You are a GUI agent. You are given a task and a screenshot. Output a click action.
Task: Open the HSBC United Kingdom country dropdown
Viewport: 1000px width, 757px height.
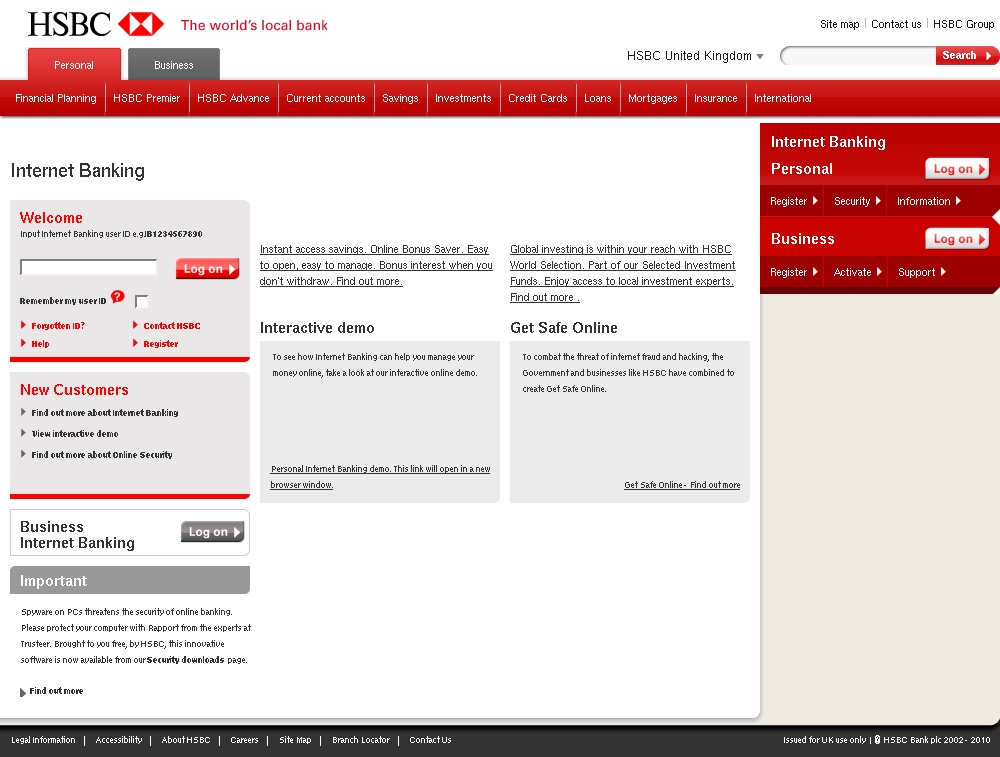[695, 55]
